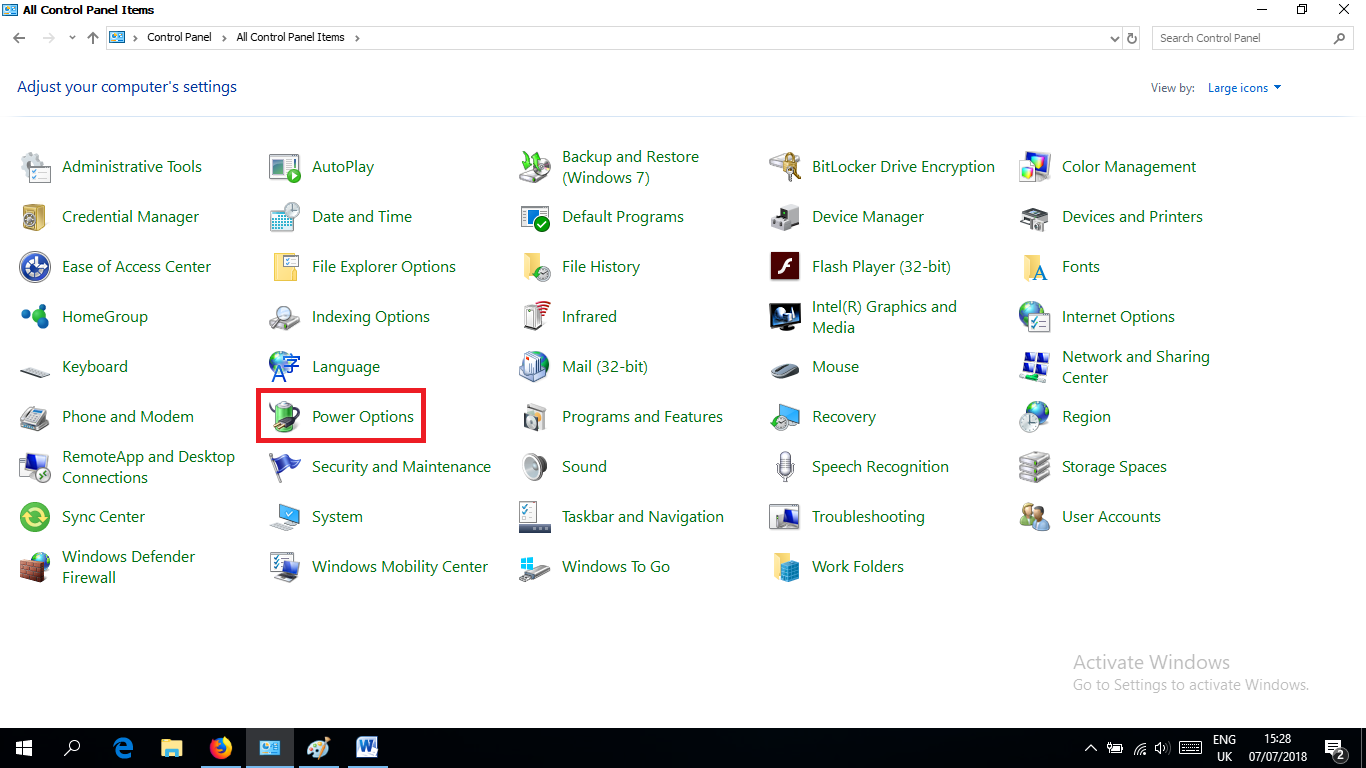The image size is (1366, 768).
Task: Click the Phone and Modem link
Action: point(128,417)
